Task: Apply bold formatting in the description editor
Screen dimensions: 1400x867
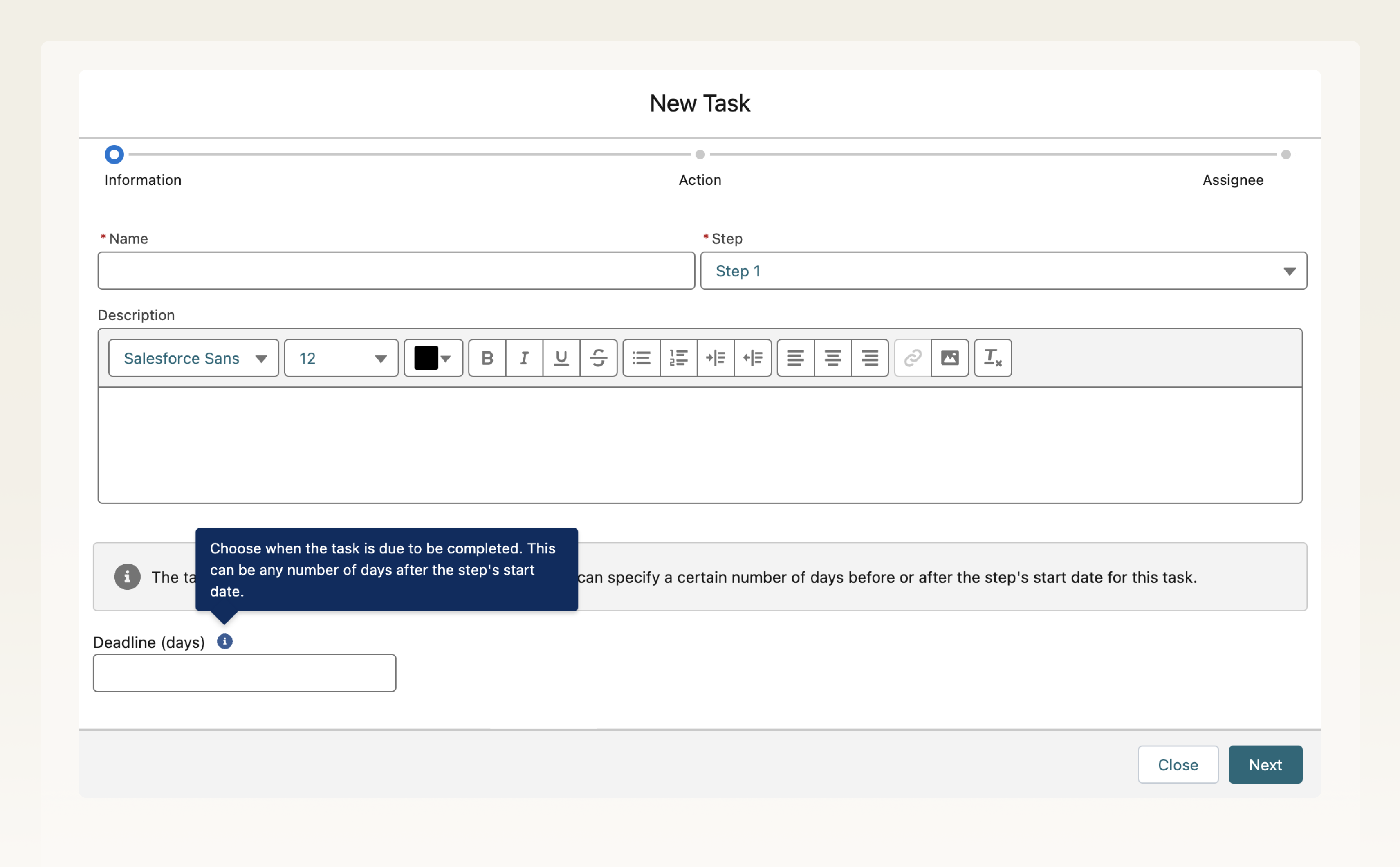Action: [x=487, y=357]
